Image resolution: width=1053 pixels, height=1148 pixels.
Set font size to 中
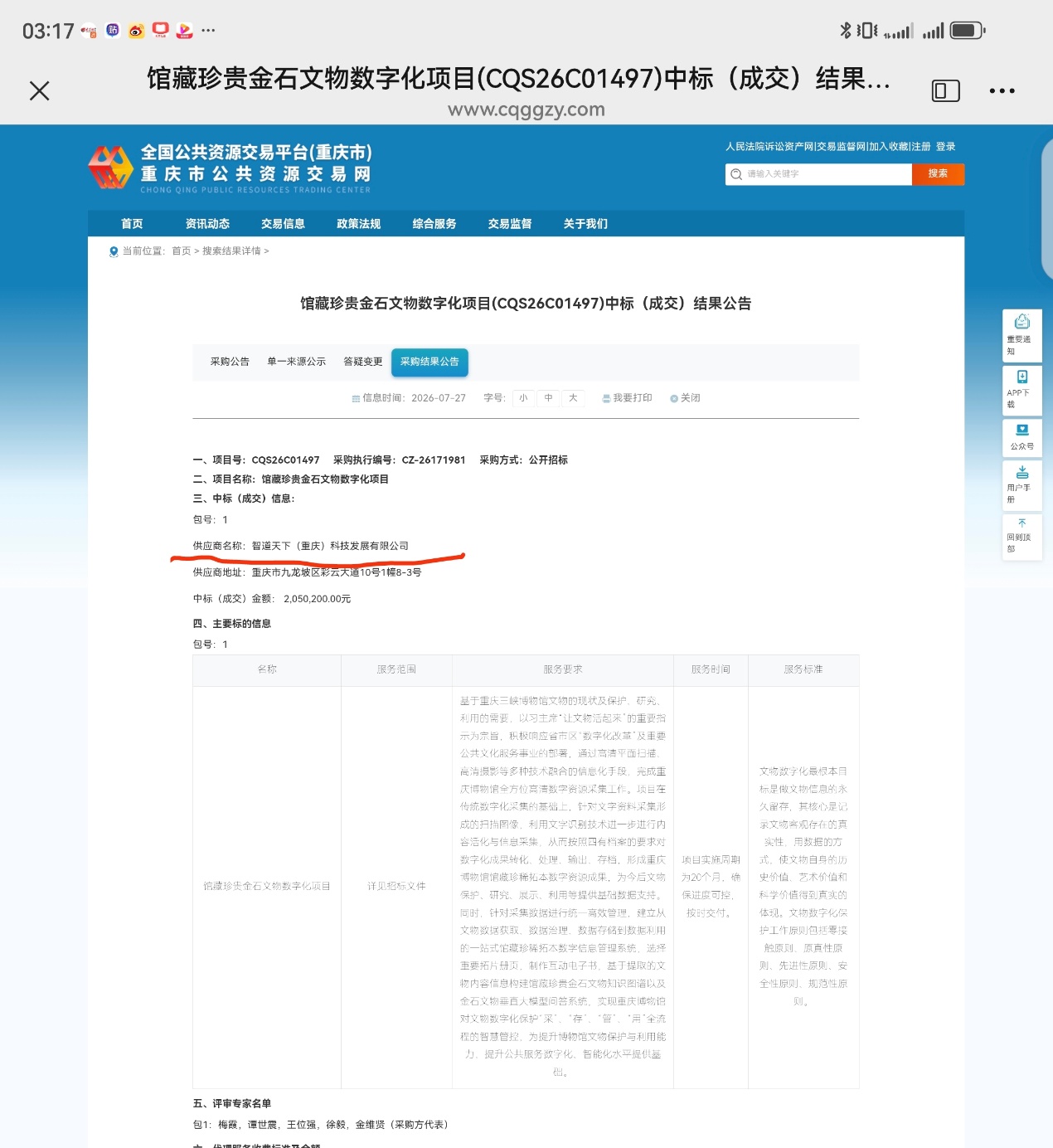pos(548,398)
